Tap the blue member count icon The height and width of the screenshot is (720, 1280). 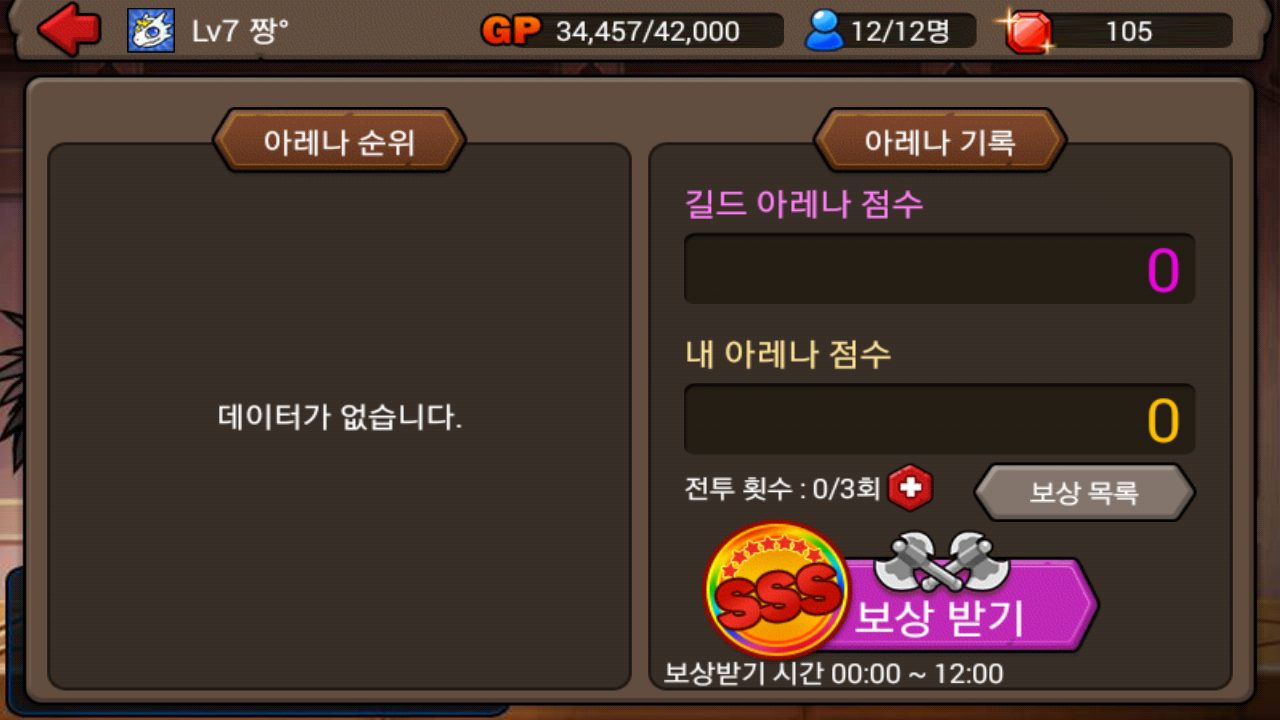tap(825, 32)
